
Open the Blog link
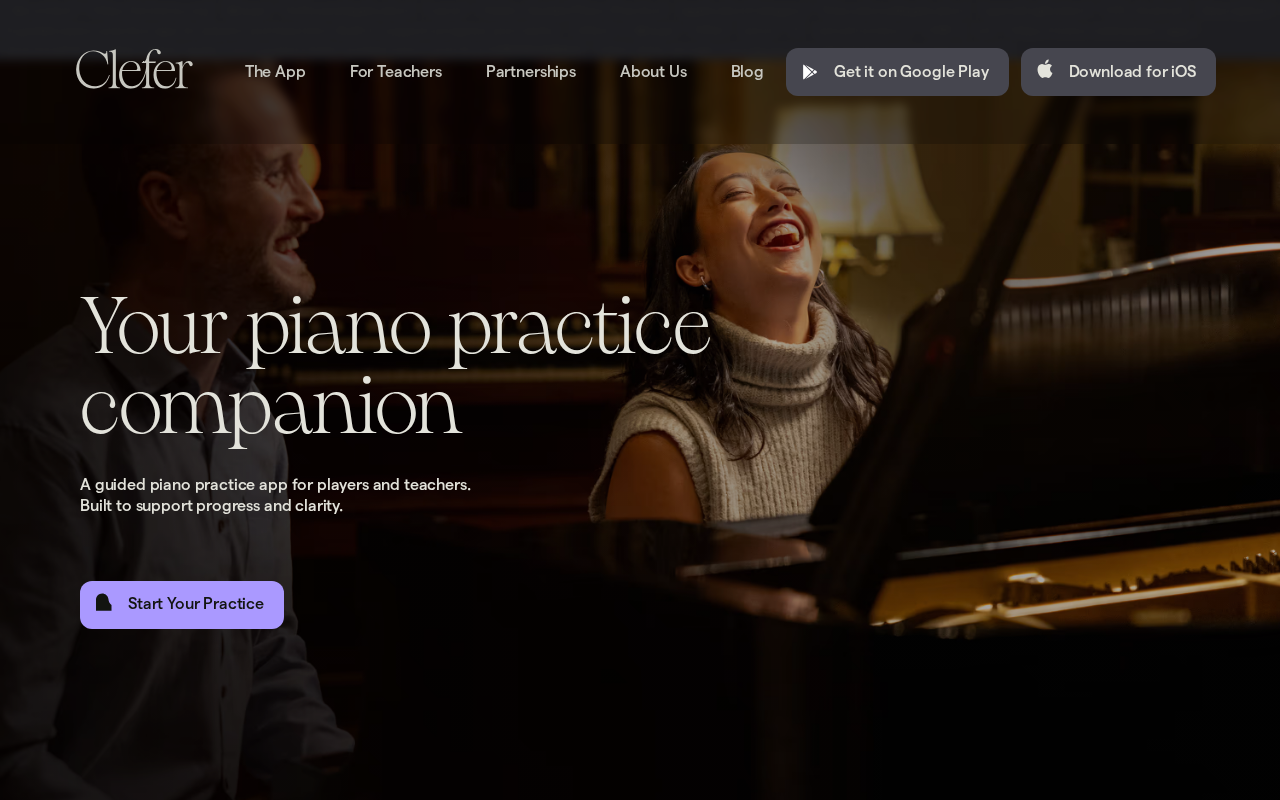click(x=747, y=72)
